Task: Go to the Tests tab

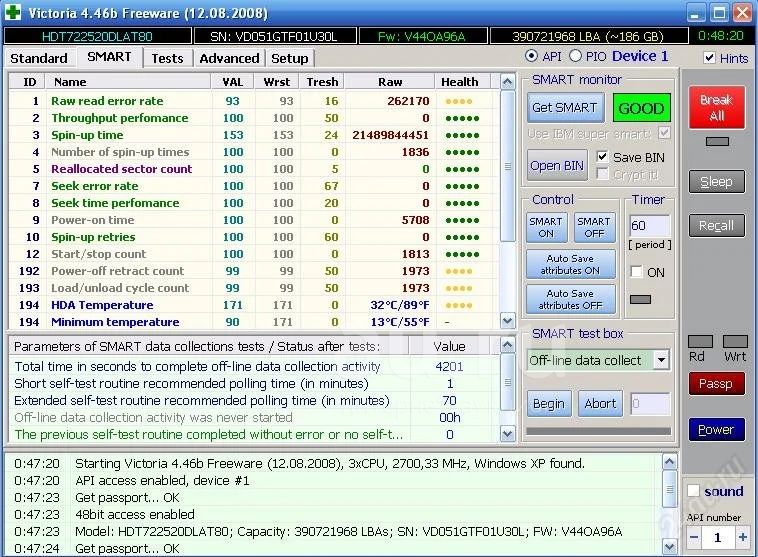Action: (x=167, y=59)
